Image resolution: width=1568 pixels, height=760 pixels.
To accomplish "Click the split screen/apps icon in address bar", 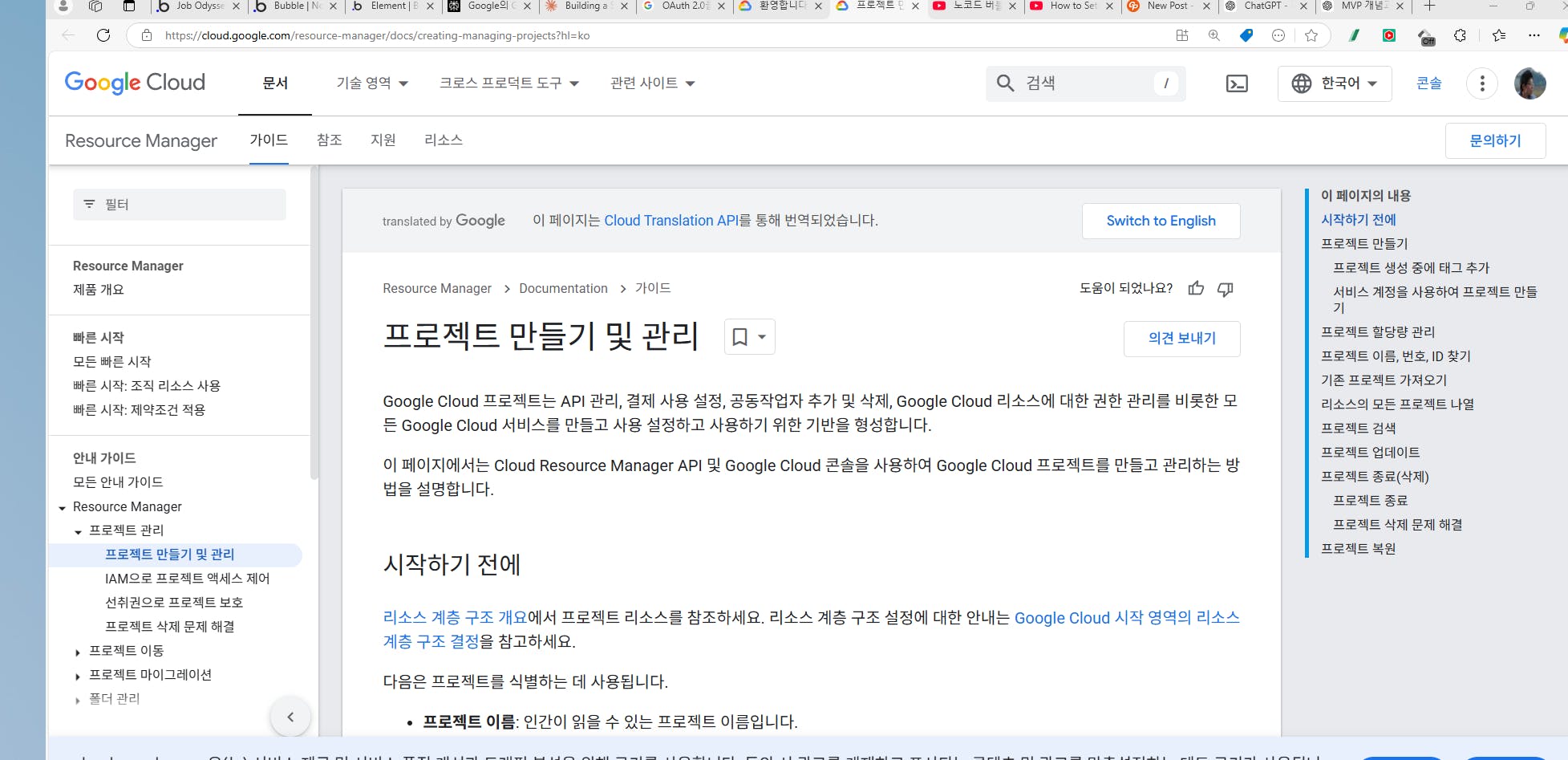I will coord(1182,35).
